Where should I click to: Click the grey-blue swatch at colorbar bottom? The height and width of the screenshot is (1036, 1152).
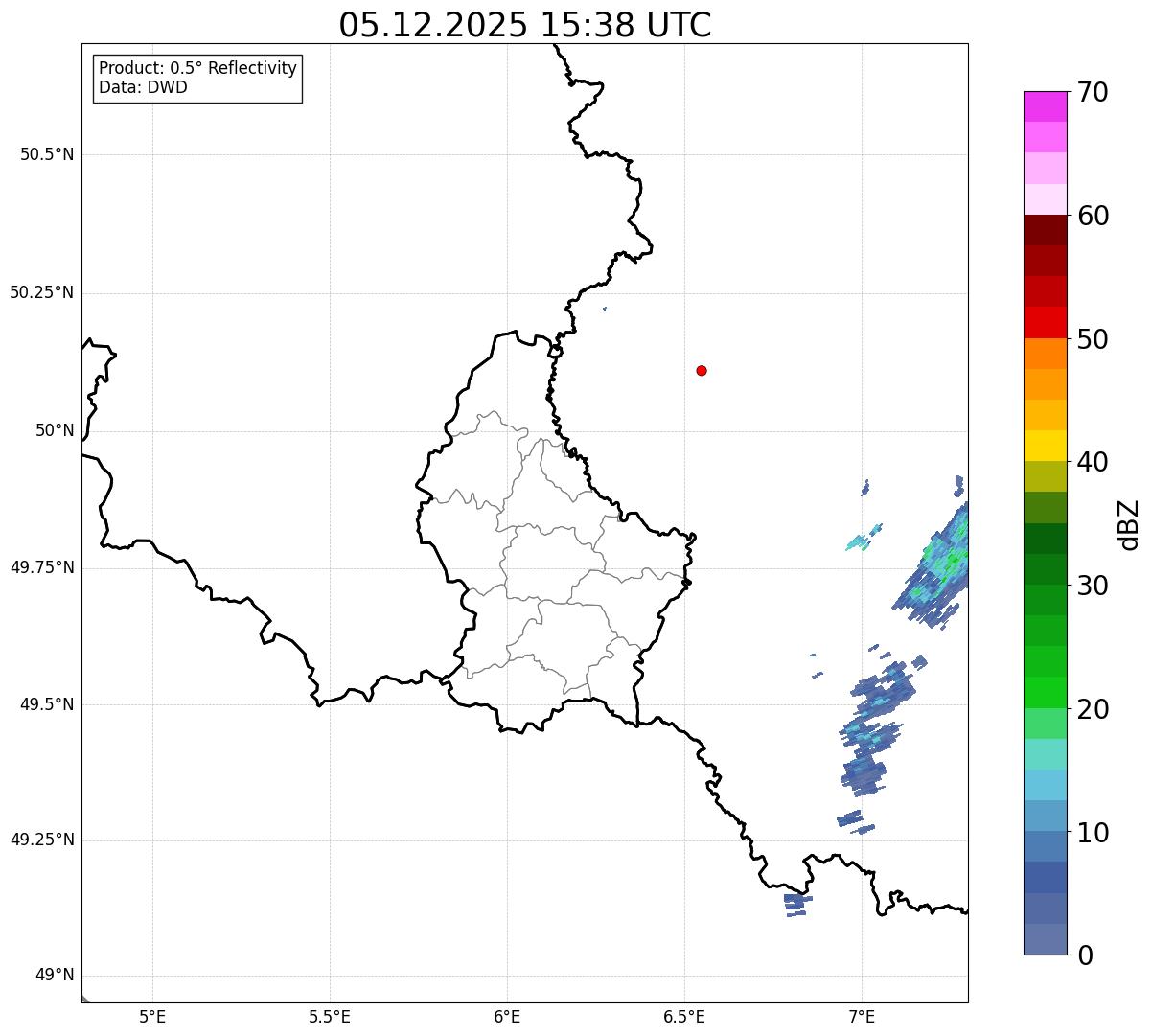[1045, 939]
